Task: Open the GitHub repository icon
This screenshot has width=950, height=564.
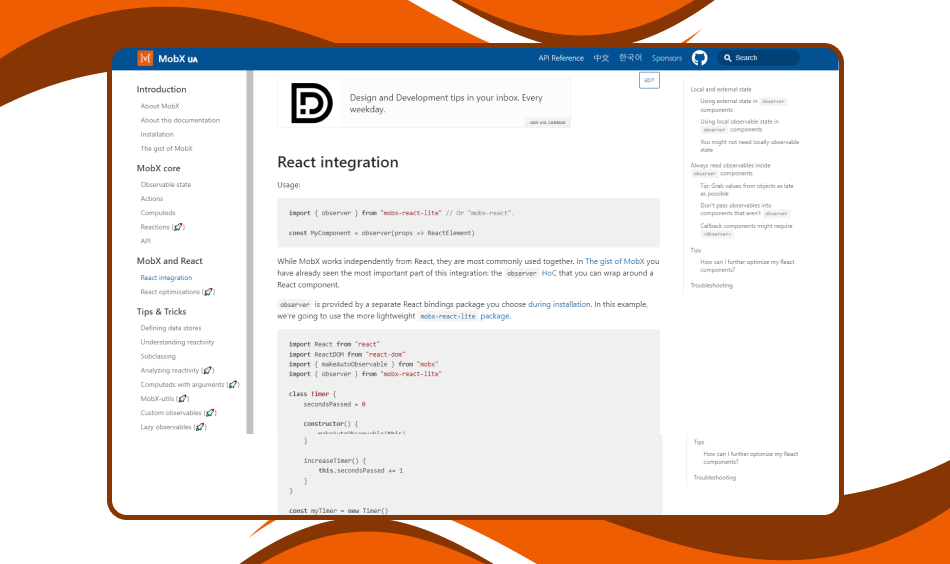Action: click(699, 58)
